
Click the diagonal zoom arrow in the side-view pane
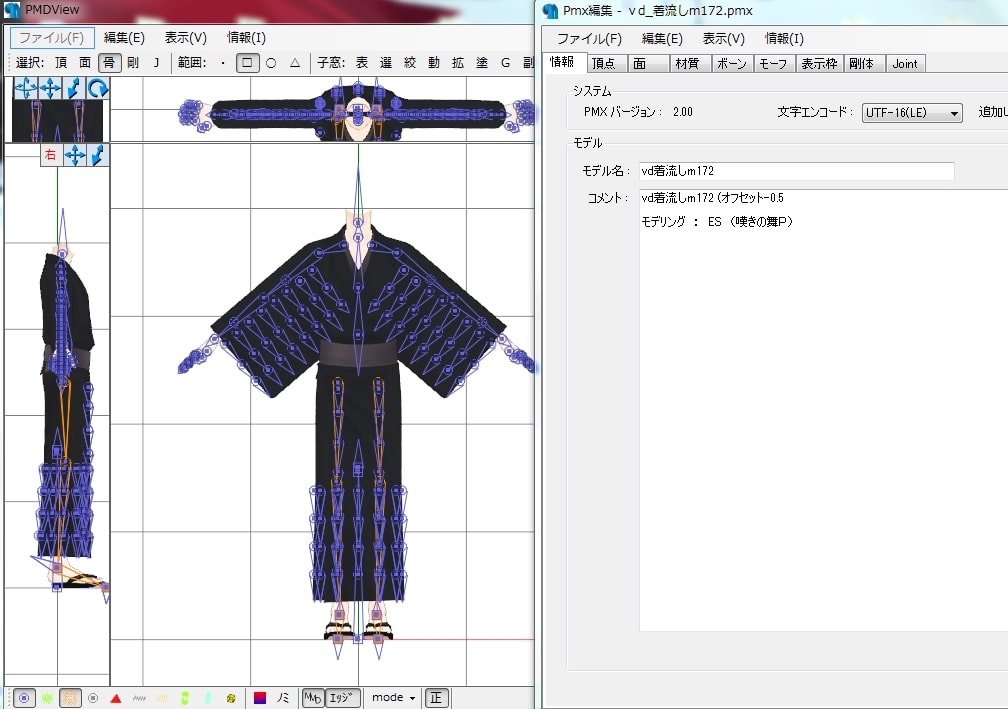[x=98, y=155]
